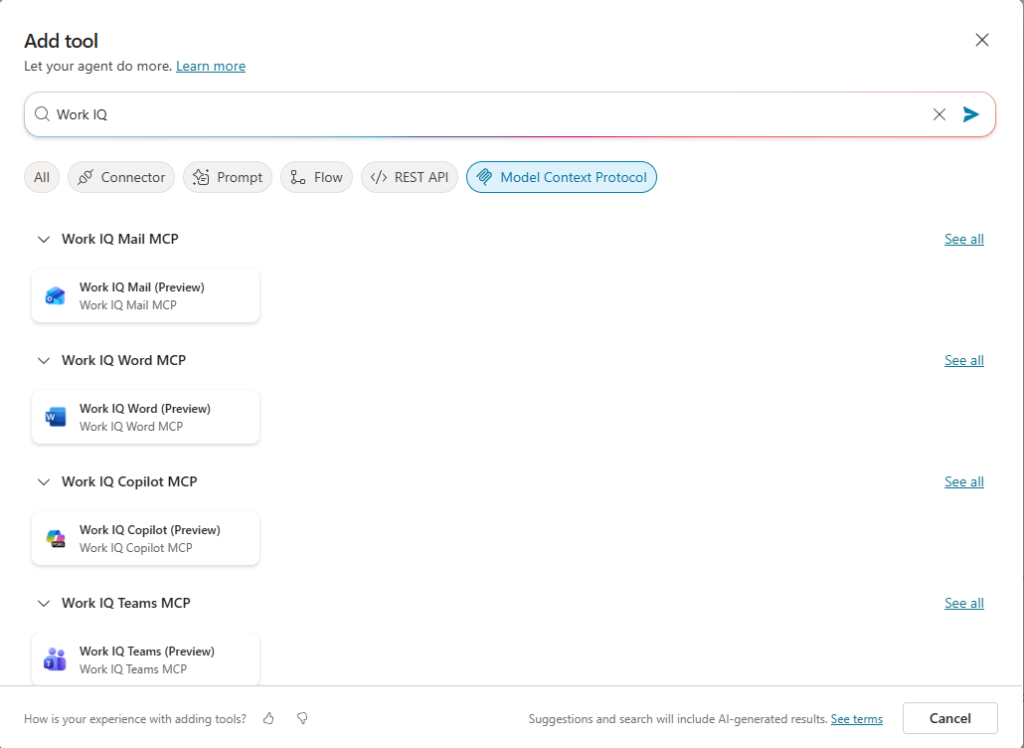Click the Work IQ Copilot MCP section heading
Viewport: 1024px width, 748px height.
[129, 482]
